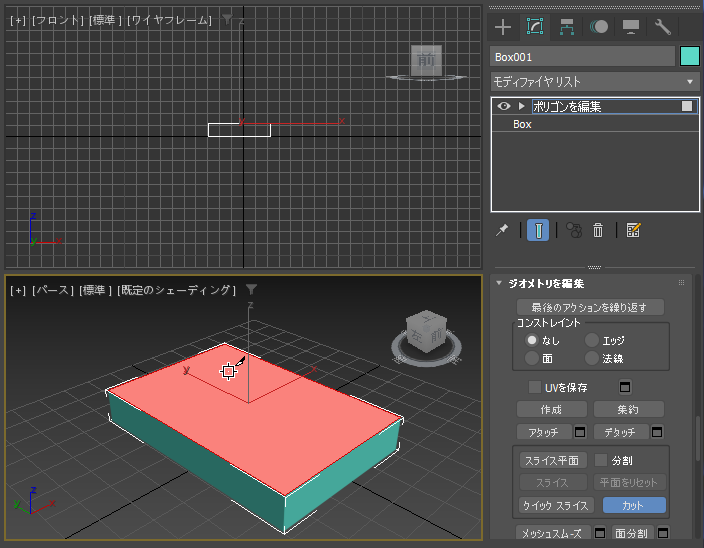The width and height of the screenshot is (704, 548).
Task: Click the Pin Stack icon
Action: click(x=502, y=230)
